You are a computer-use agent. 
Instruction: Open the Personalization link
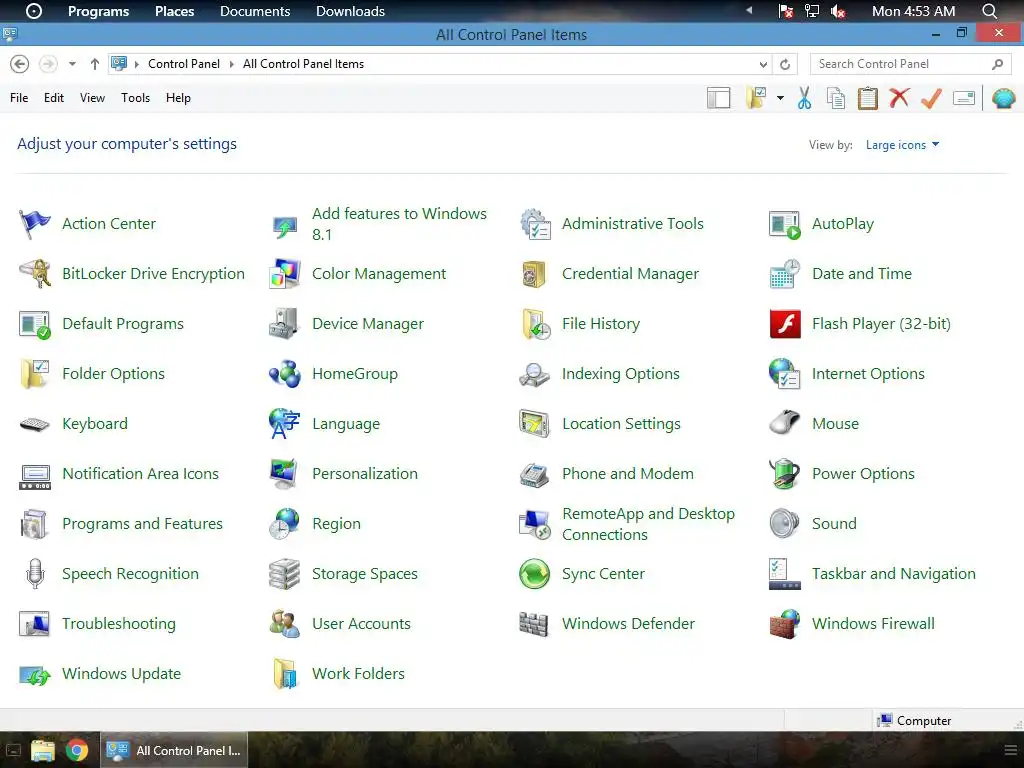tap(365, 473)
